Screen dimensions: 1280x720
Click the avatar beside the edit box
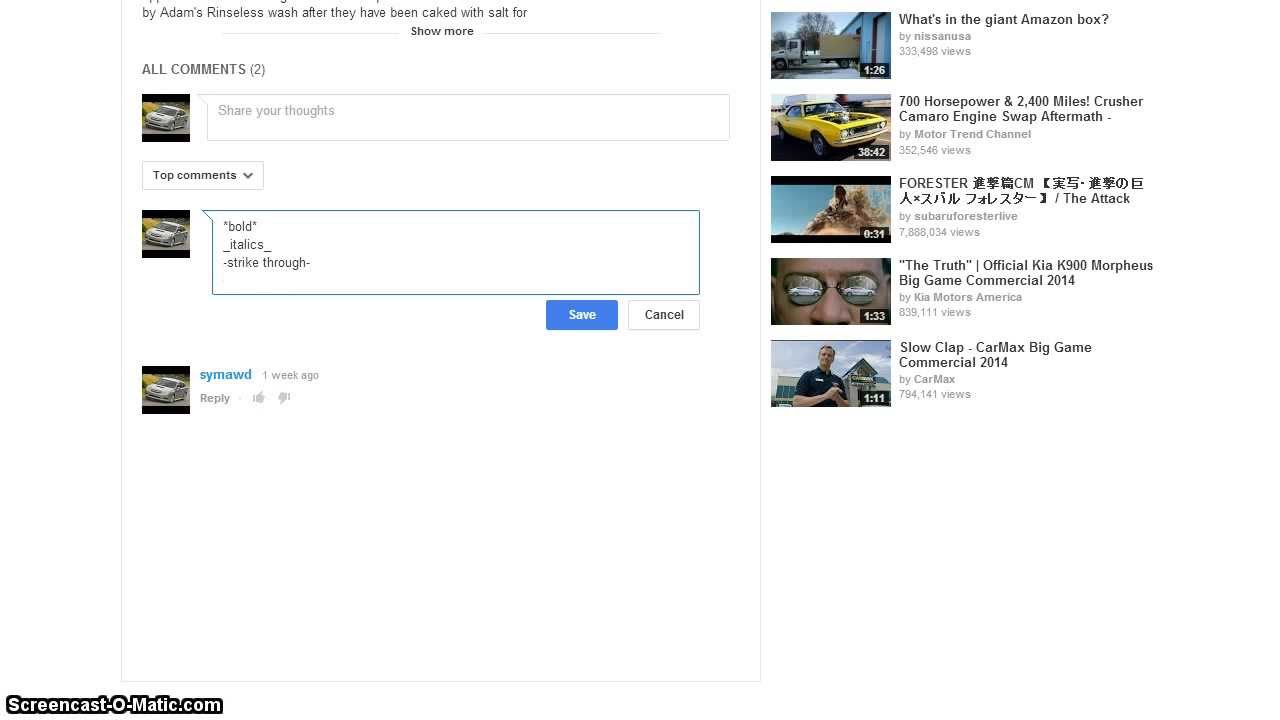click(x=166, y=234)
